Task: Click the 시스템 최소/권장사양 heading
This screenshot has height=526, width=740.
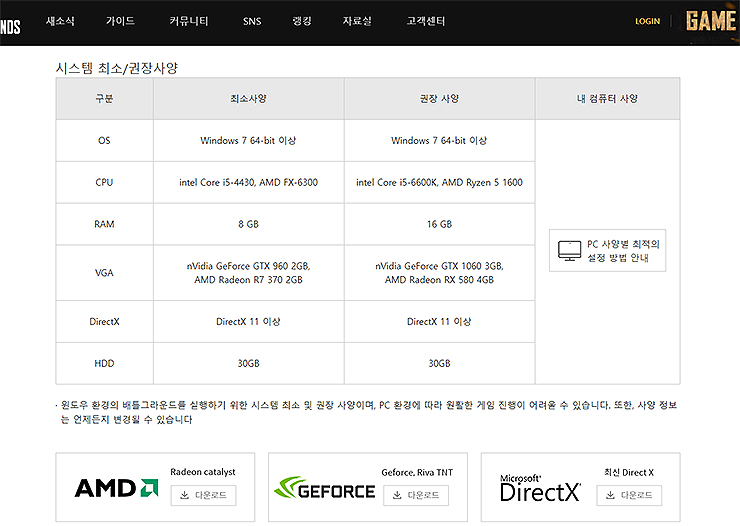Action: pyautogui.click(x=117, y=68)
